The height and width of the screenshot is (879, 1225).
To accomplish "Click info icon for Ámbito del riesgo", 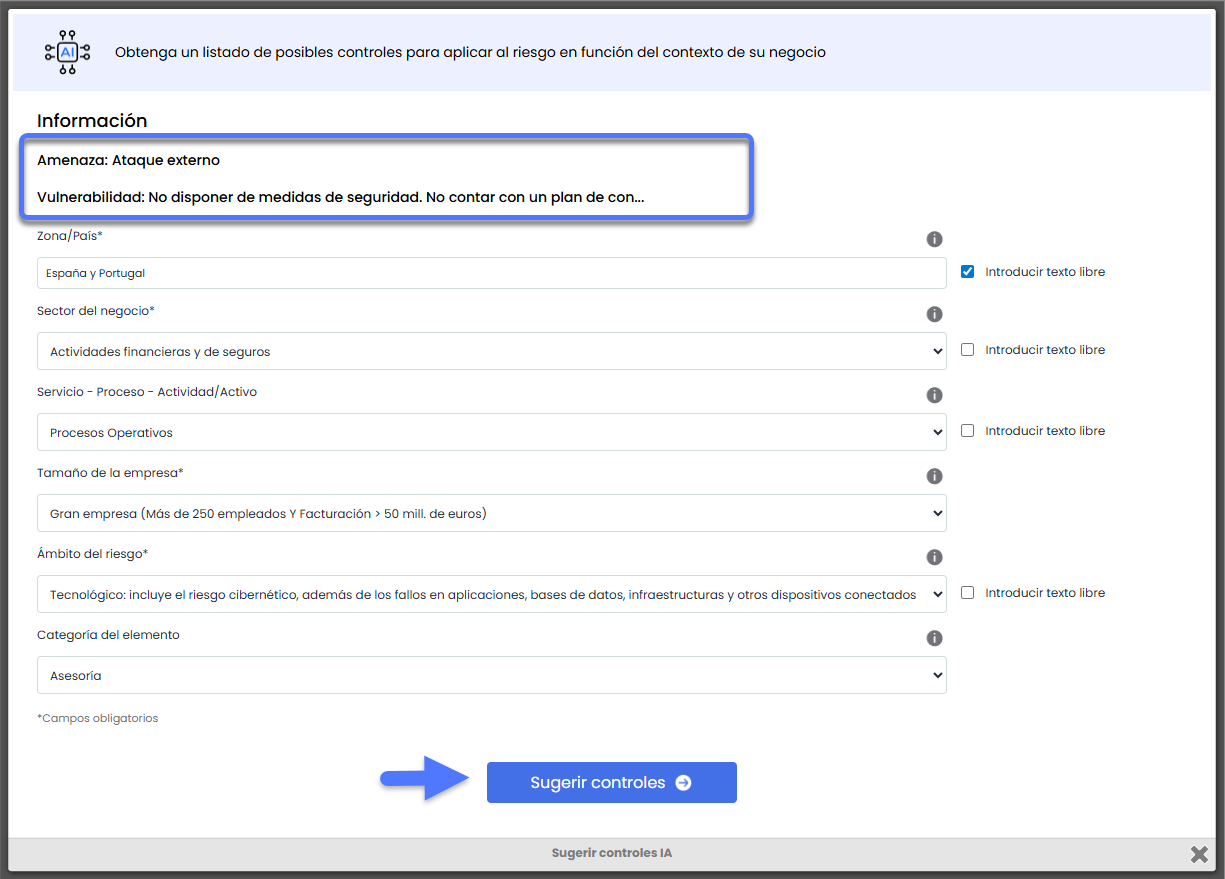I will [934, 557].
